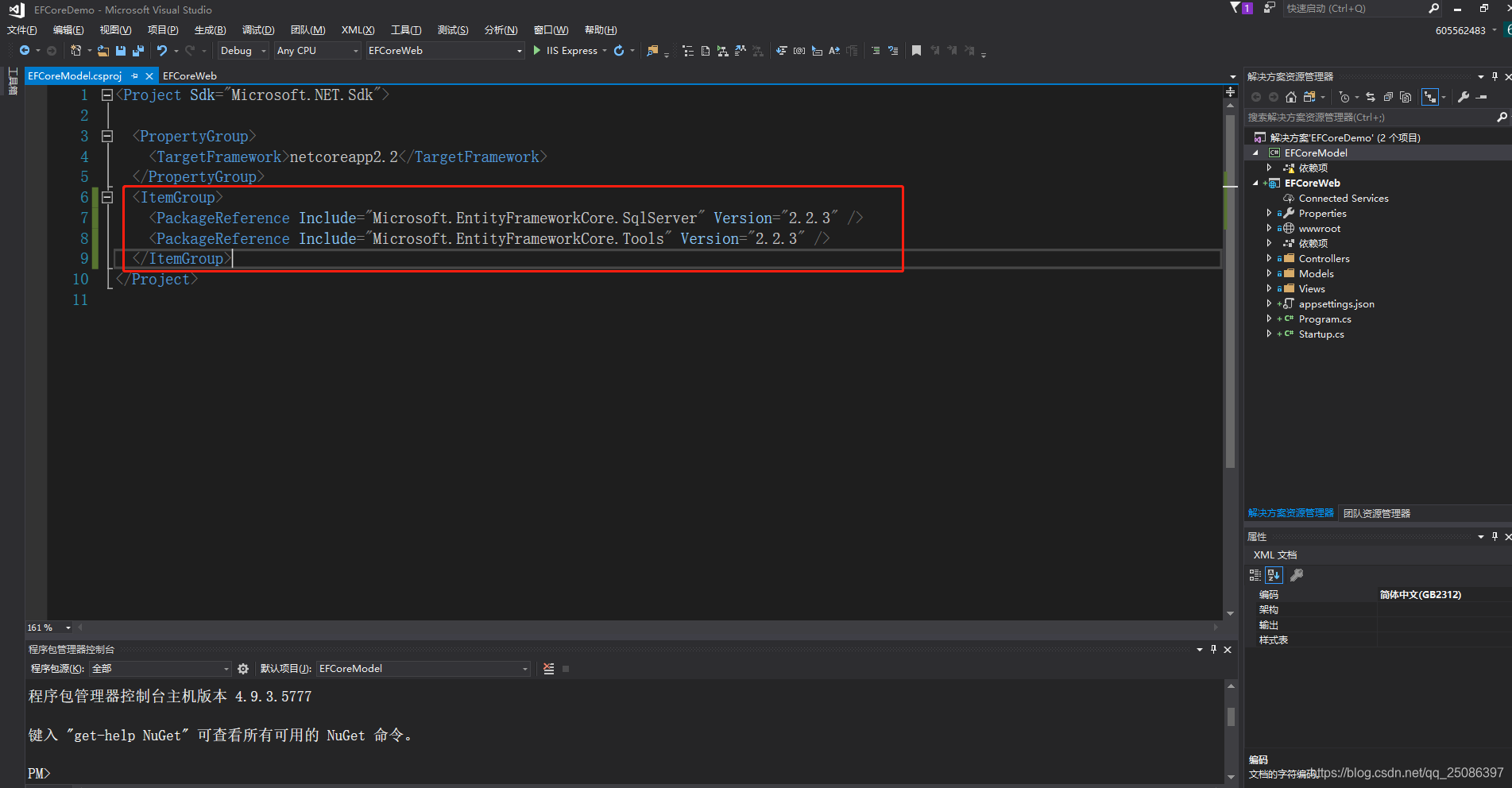Click the search magnifier in Solution Explorer
The height and width of the screenshot is (788, 1512).
pos(1502,118)
